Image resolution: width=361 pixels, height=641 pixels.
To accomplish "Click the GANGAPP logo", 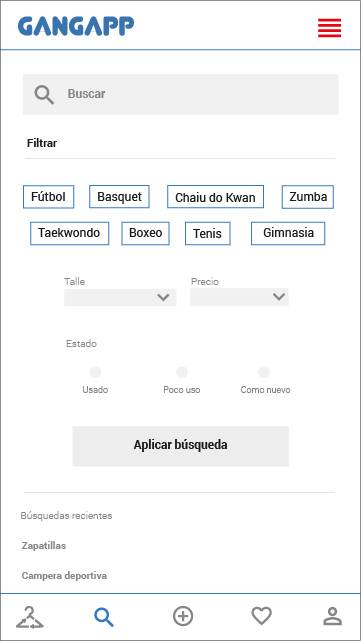I will [x=76, y=27].
